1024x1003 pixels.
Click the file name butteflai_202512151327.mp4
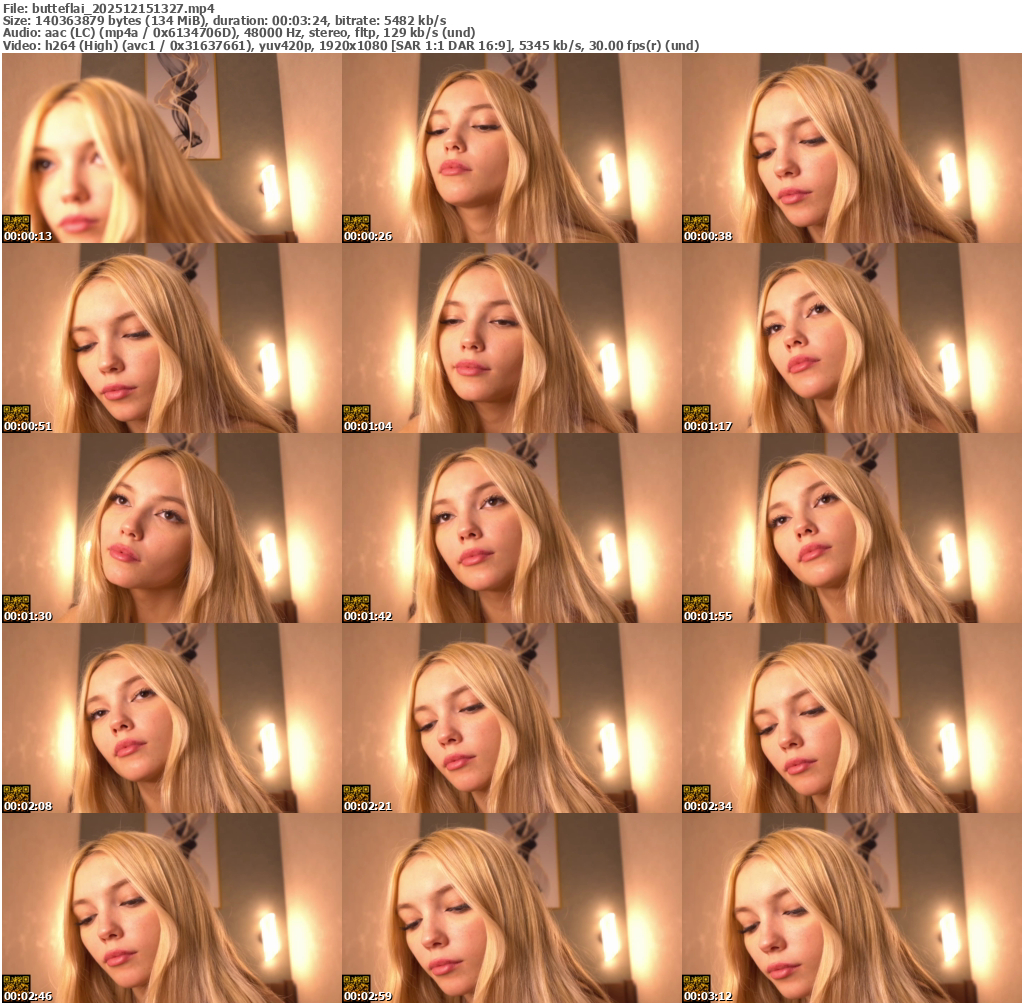123,8
